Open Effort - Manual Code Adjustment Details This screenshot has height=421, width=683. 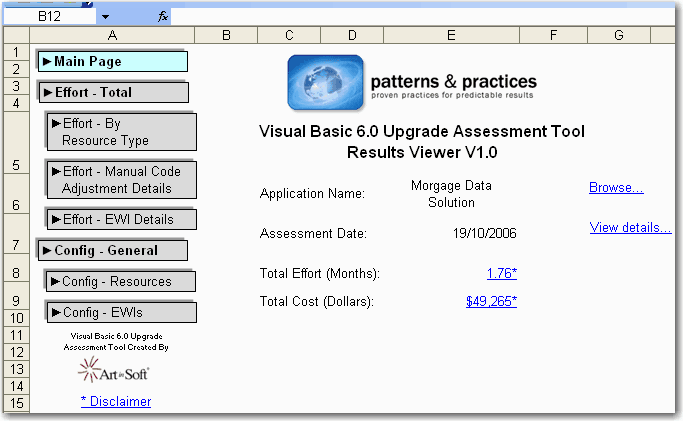[120, 179]
